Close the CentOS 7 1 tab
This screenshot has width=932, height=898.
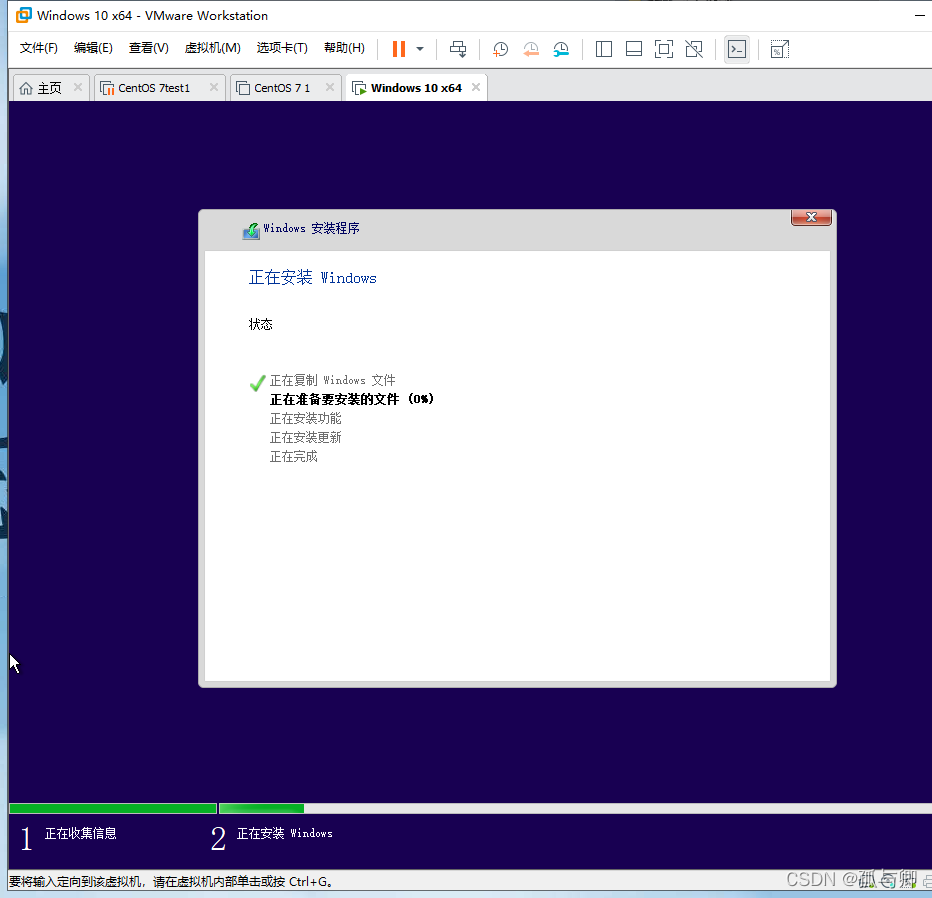[x=329, y=87]
